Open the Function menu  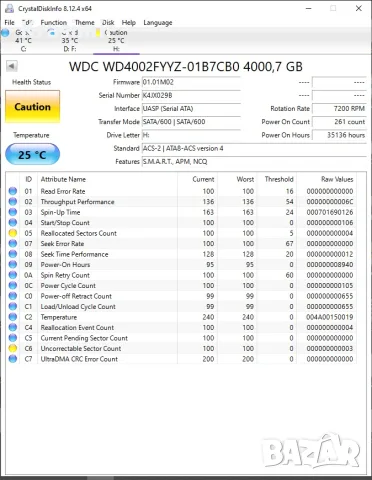click(54, 23)
